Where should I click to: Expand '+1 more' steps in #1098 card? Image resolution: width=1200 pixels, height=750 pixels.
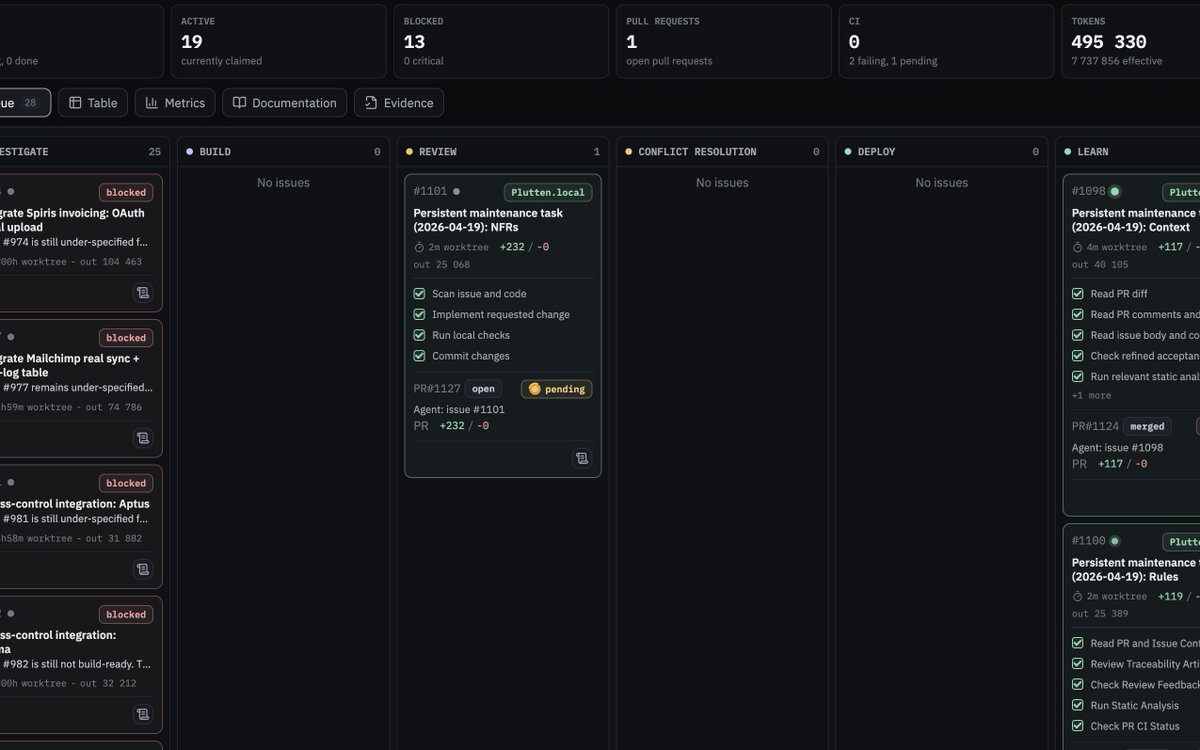(x=1091, y=395)
